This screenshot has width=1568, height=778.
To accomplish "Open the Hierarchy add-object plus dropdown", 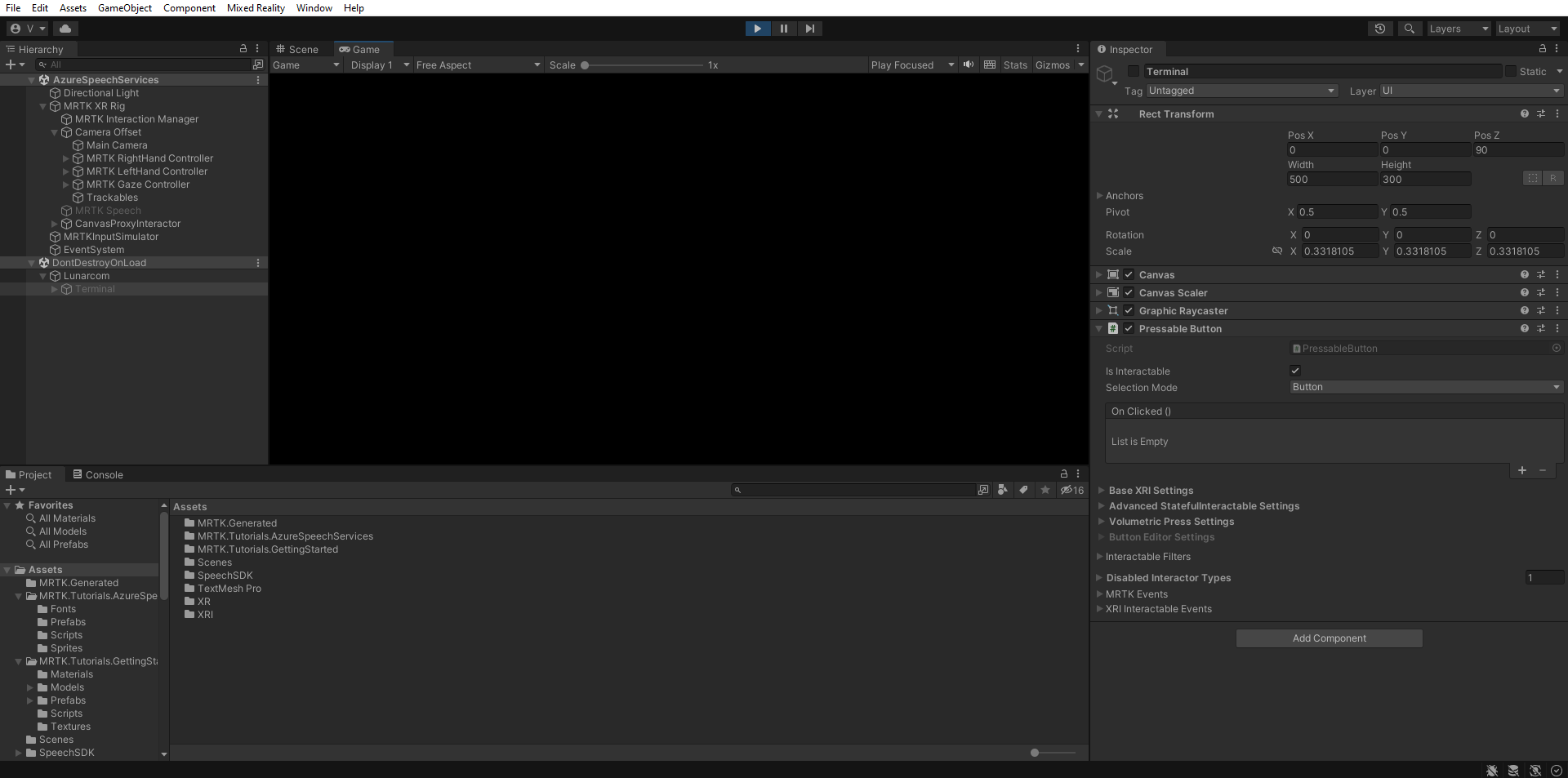I will point(15,64).
